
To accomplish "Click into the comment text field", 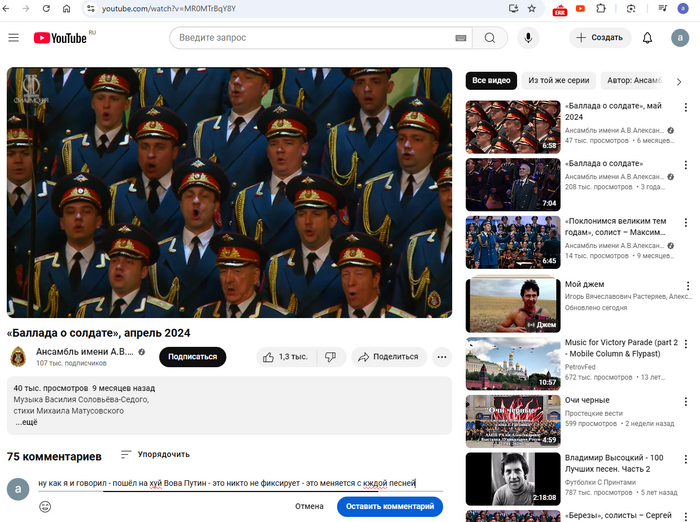I will pos(240,483).
